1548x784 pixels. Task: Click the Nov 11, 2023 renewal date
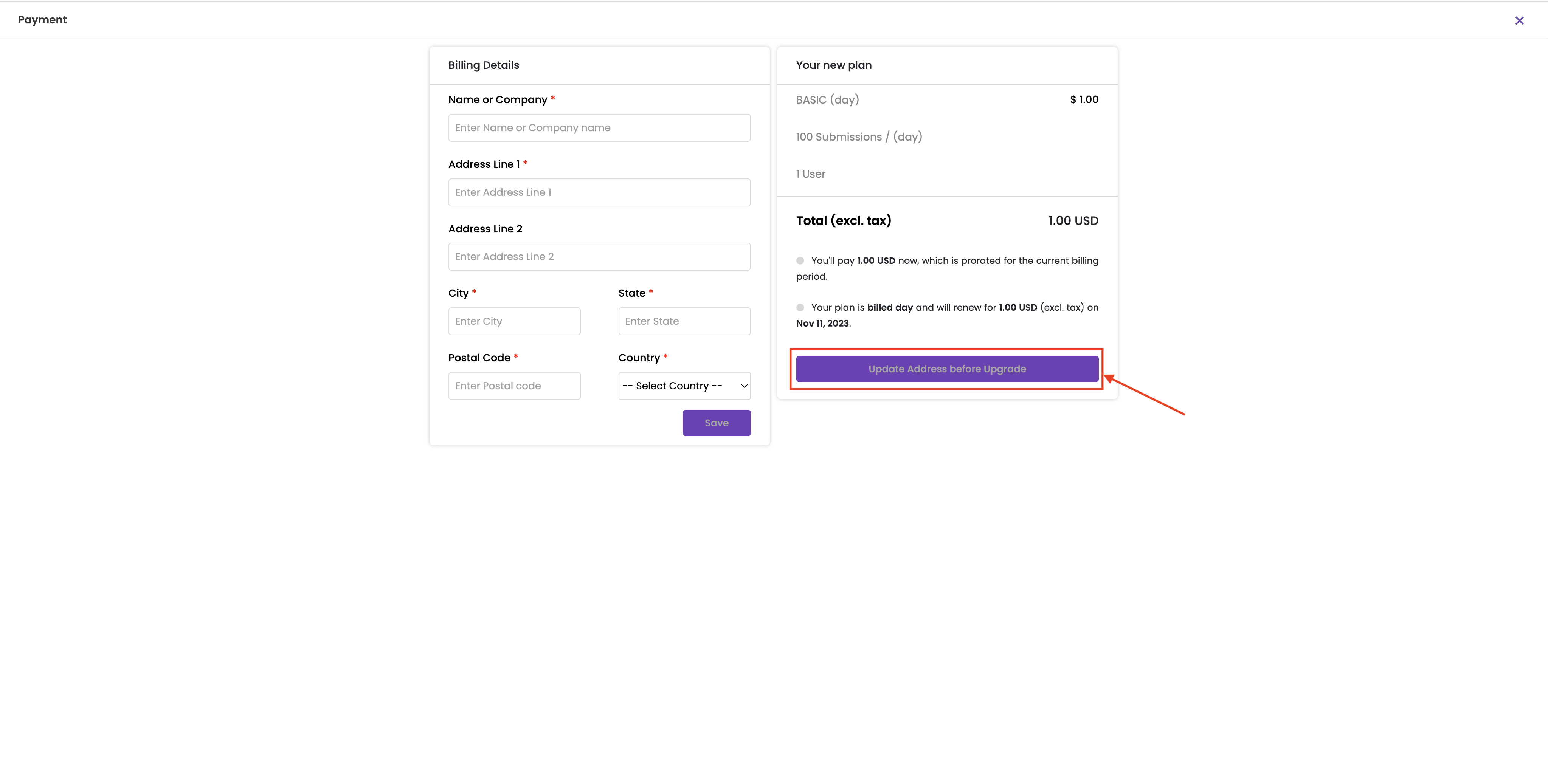(x=823, y=323)
